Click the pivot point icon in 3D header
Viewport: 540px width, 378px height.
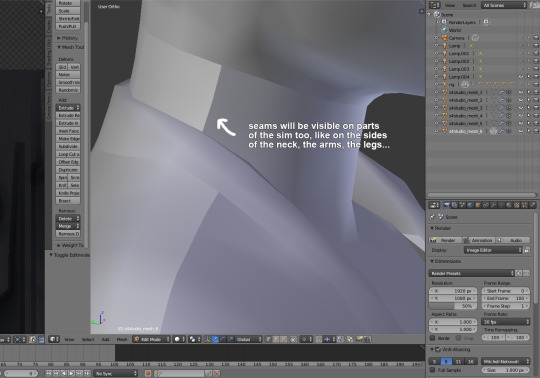coord(193,339)
